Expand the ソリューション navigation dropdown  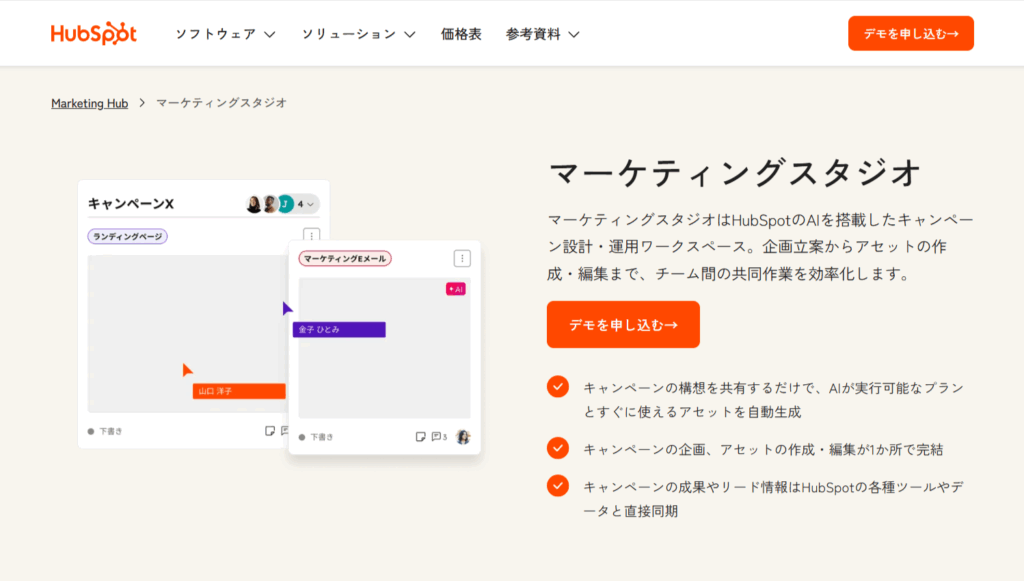coord(356,32)
